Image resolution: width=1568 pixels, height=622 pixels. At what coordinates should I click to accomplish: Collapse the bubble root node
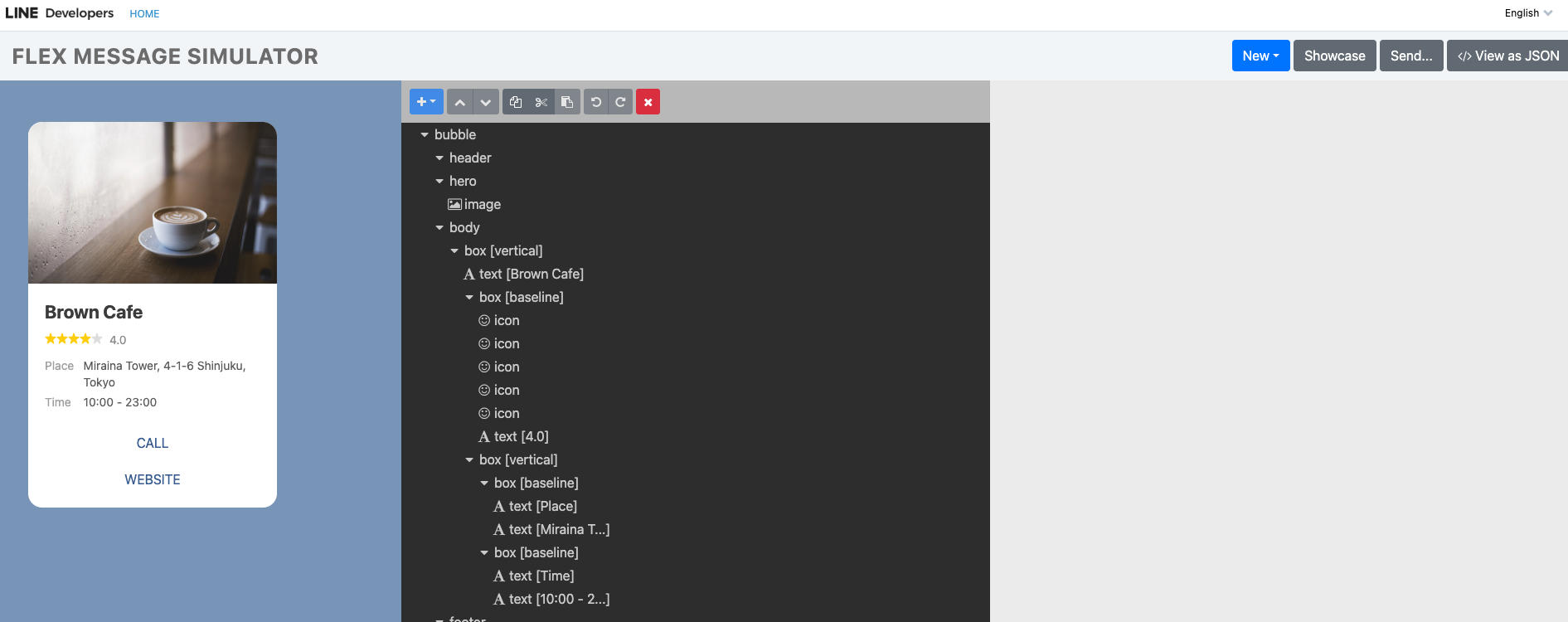pos(425,134)
